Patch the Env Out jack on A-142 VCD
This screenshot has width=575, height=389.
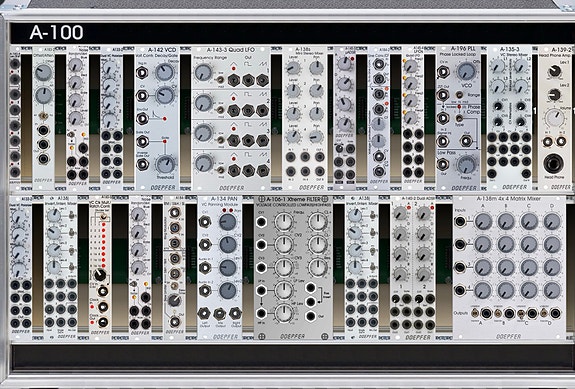point(142,119)
